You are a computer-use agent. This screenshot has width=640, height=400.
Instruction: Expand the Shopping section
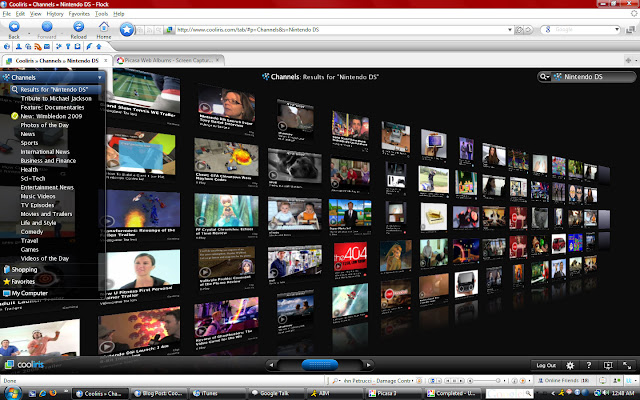(24, 269)
